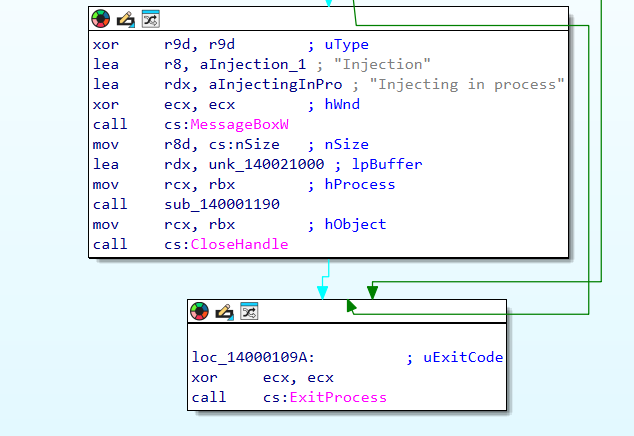
Task: Click the sub_140001190 call target
Action: pos(222,204)
